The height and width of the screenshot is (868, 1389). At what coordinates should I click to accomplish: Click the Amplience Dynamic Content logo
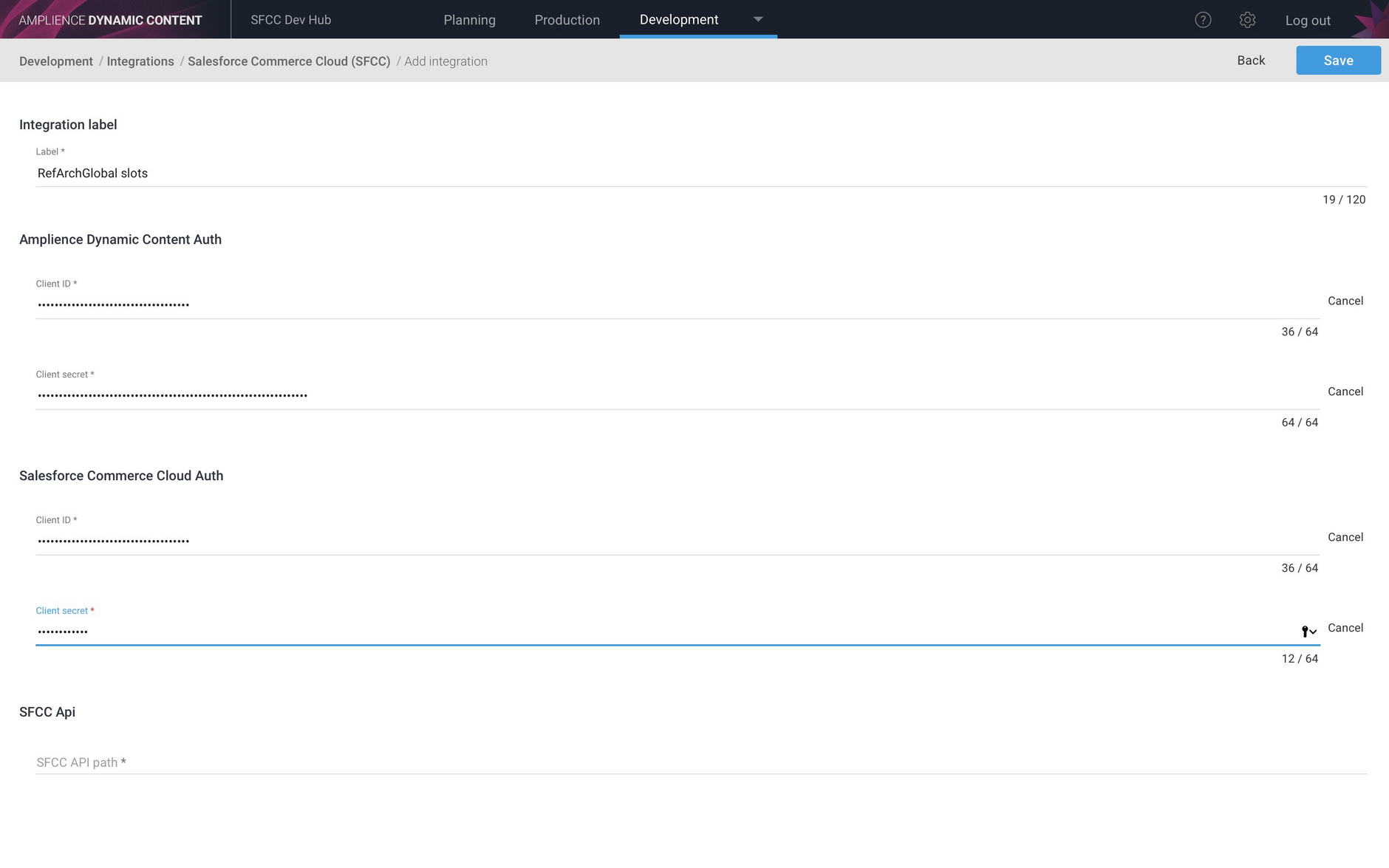[x=110, y=20]
